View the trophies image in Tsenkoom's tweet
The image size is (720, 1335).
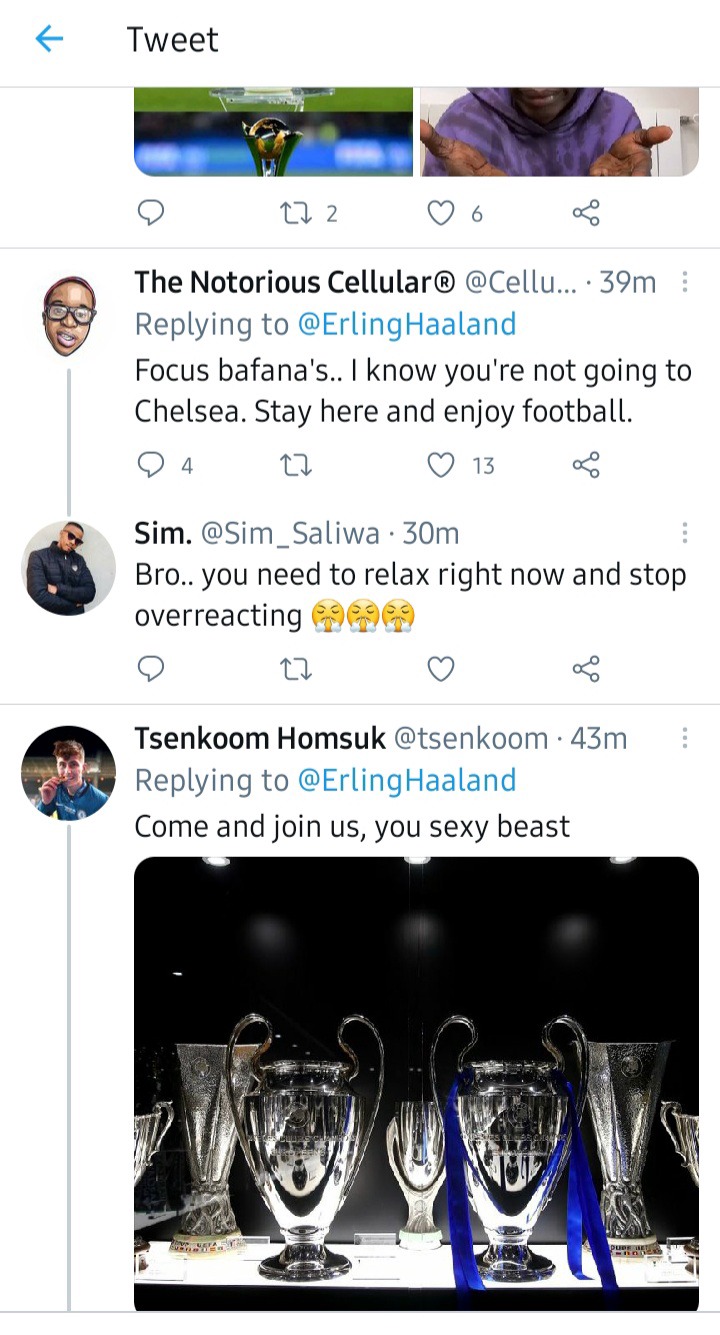coord(416,1084)
